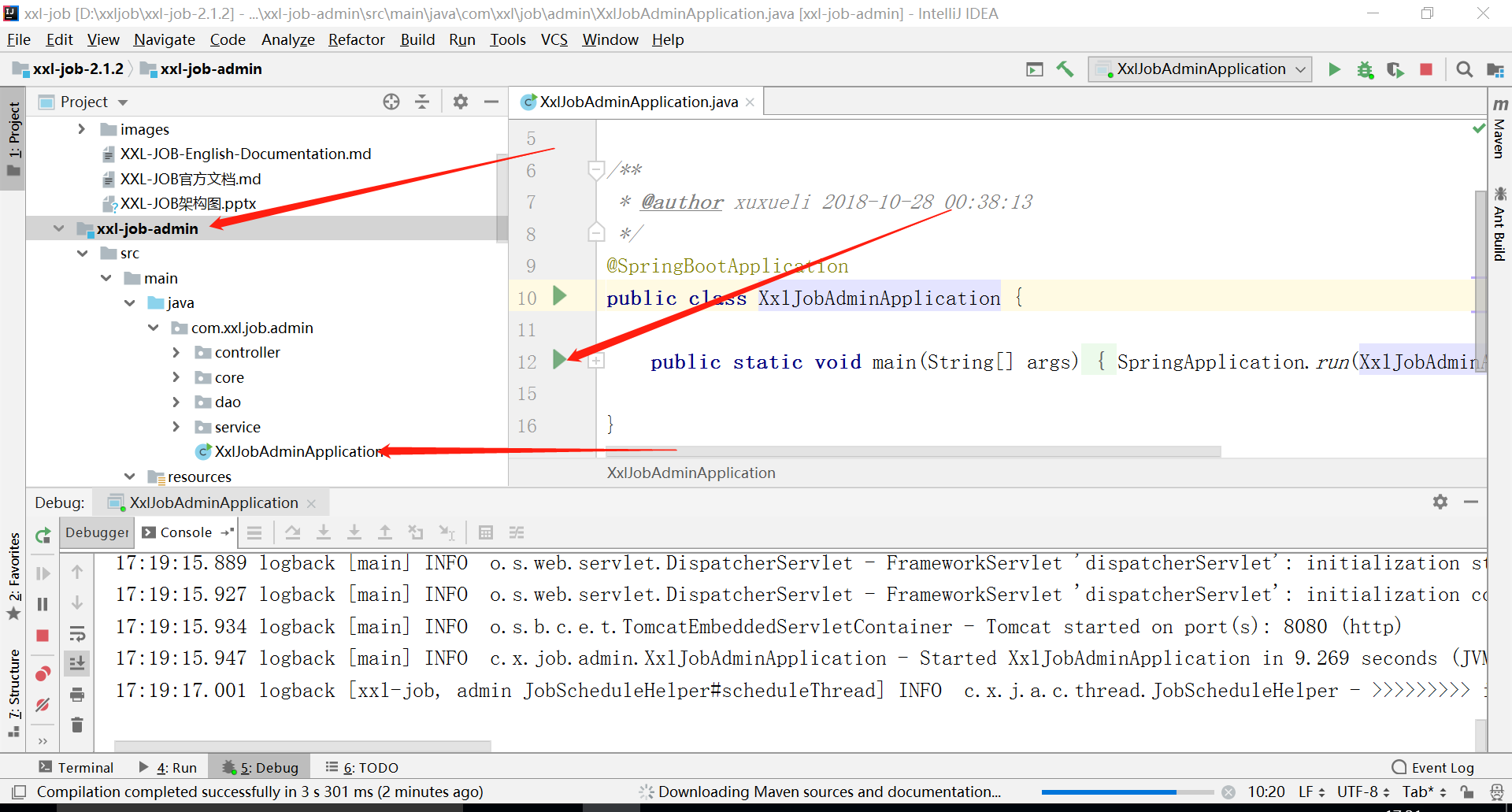Open the Navigate menu

[164, 39]
